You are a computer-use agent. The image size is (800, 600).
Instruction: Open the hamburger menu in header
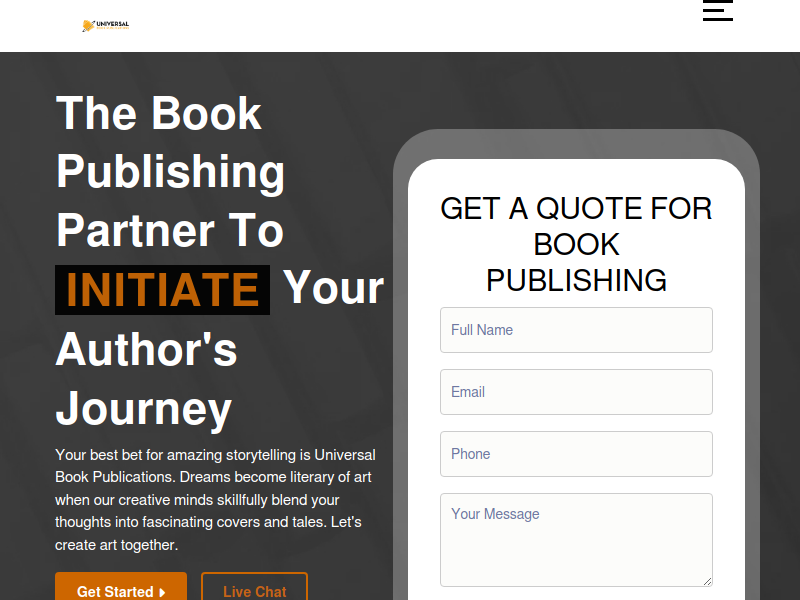(x=717, y=10)
